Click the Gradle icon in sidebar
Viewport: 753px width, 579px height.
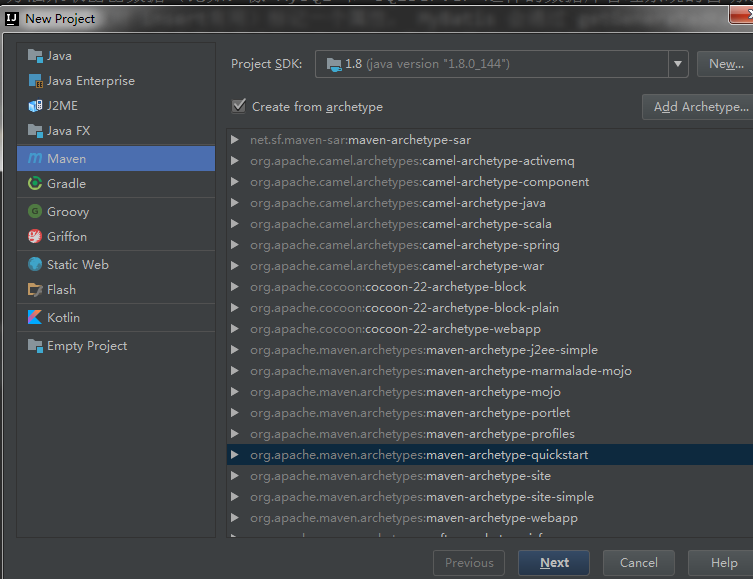point(35,183)
